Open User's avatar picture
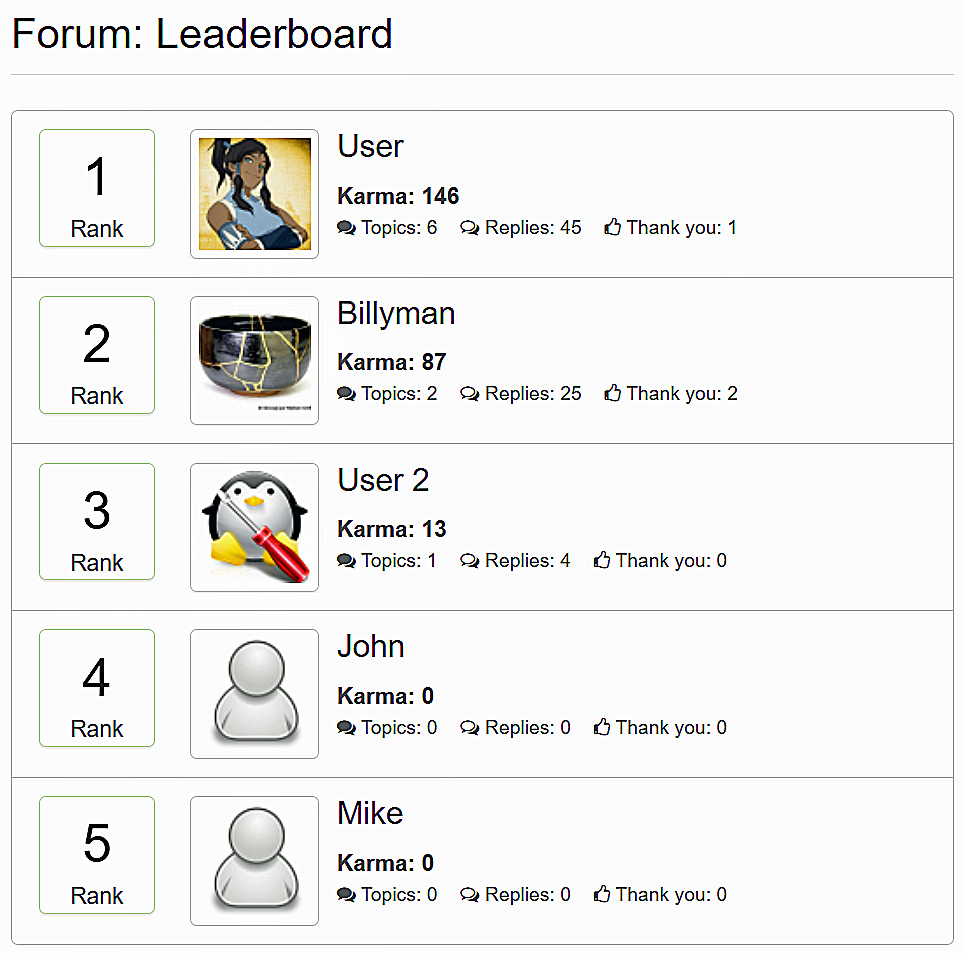Screen dimensions: 963x953 tap(254, 194)
